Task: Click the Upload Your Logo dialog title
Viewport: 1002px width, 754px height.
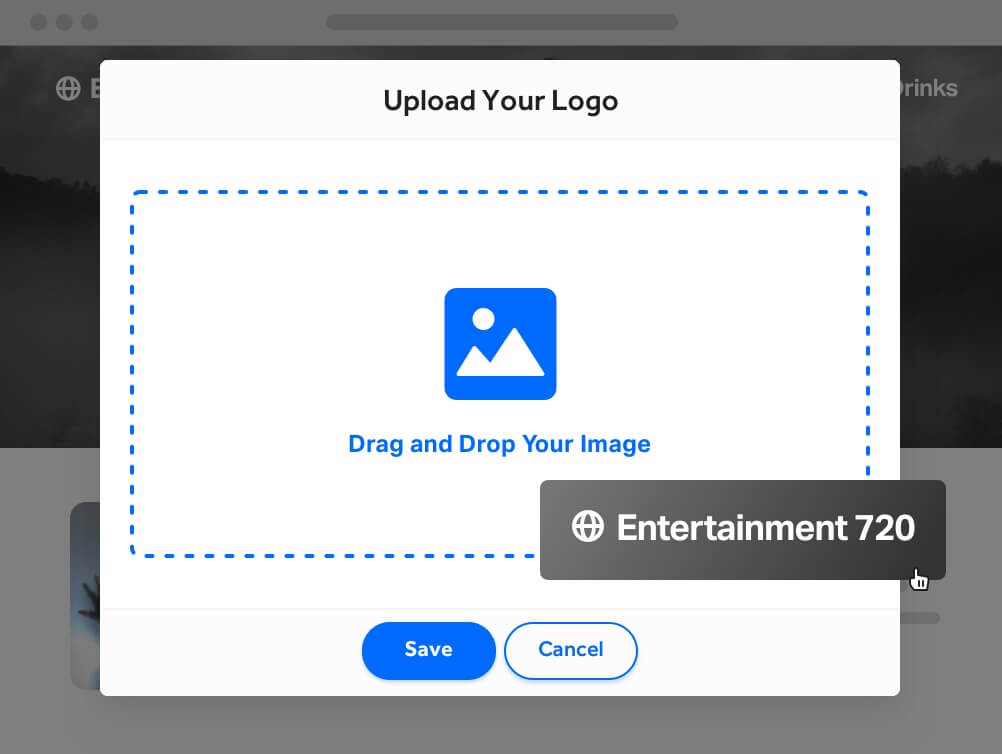Action: tap(500, 101)
